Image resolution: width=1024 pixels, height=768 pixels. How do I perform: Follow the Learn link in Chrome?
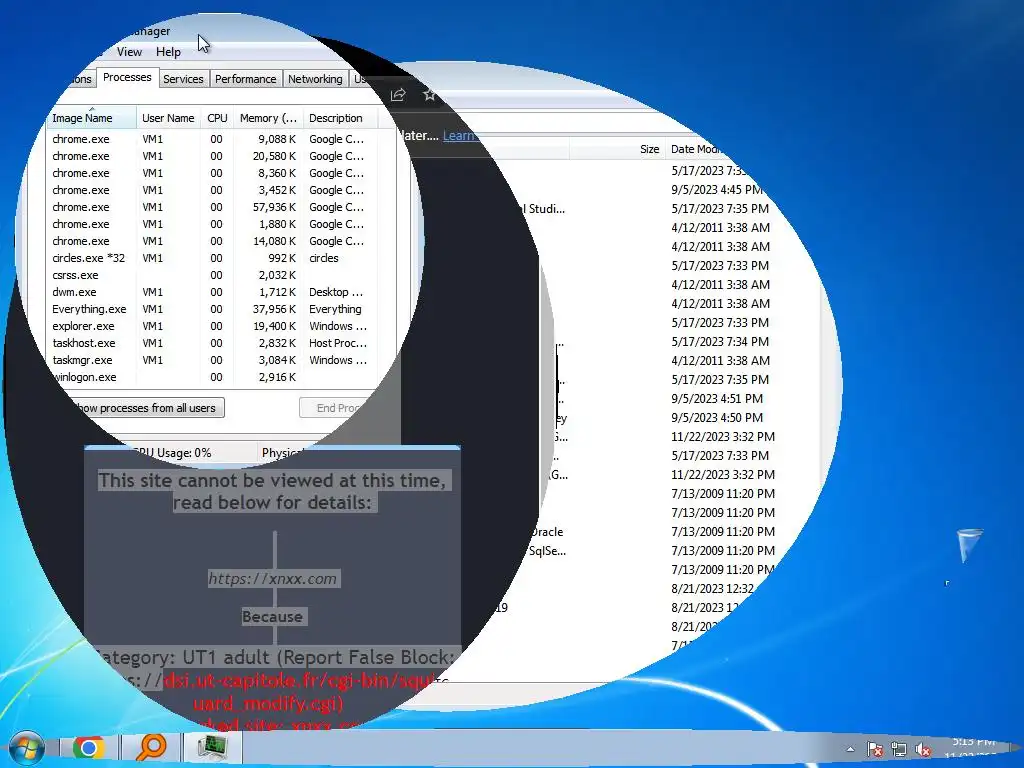(459, 136)
